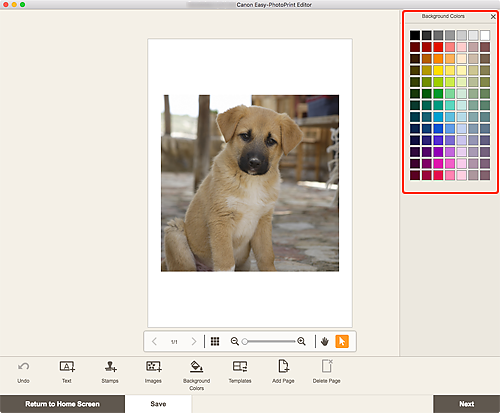This screenshot has width=500, height=413.
Task: Open Background Colors in the bottom toolbar
Action: (x=197, y=367)
